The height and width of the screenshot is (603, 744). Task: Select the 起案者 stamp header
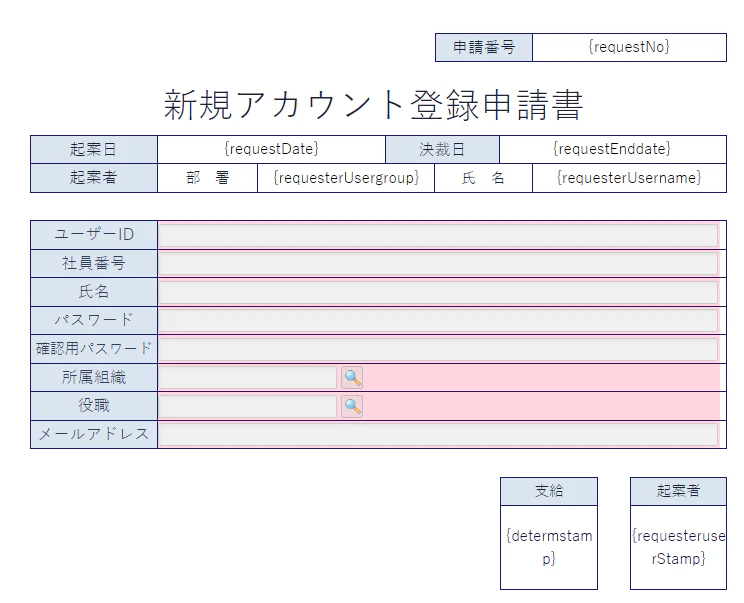679,491
